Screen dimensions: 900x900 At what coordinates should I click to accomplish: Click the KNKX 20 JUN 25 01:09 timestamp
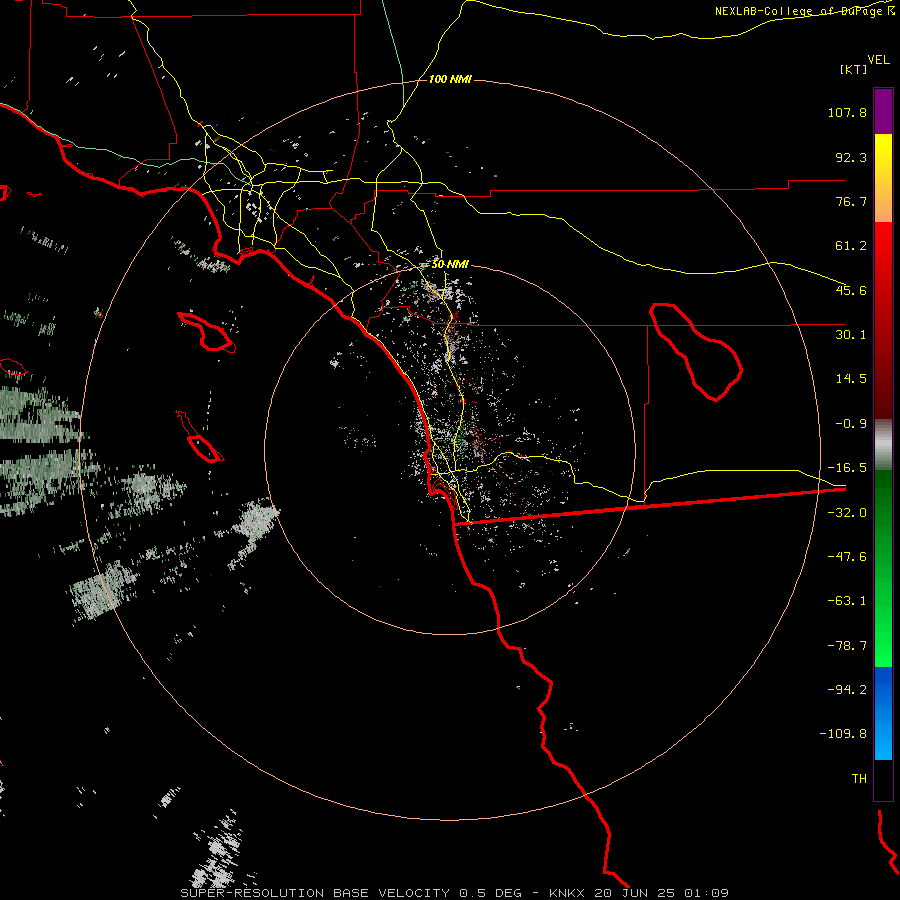[639, 893]
